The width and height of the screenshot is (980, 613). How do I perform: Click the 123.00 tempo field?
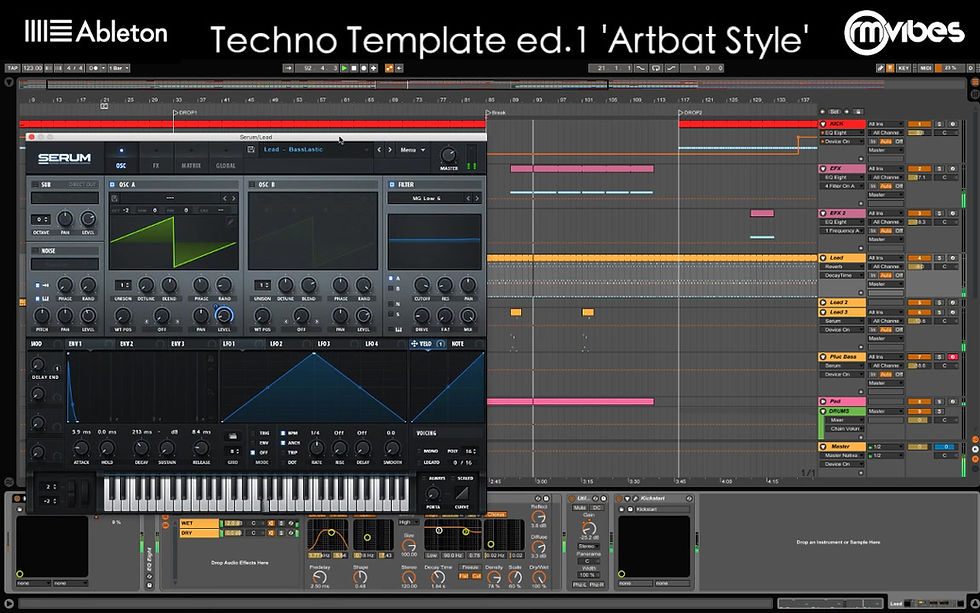click(x=32, y=67)
